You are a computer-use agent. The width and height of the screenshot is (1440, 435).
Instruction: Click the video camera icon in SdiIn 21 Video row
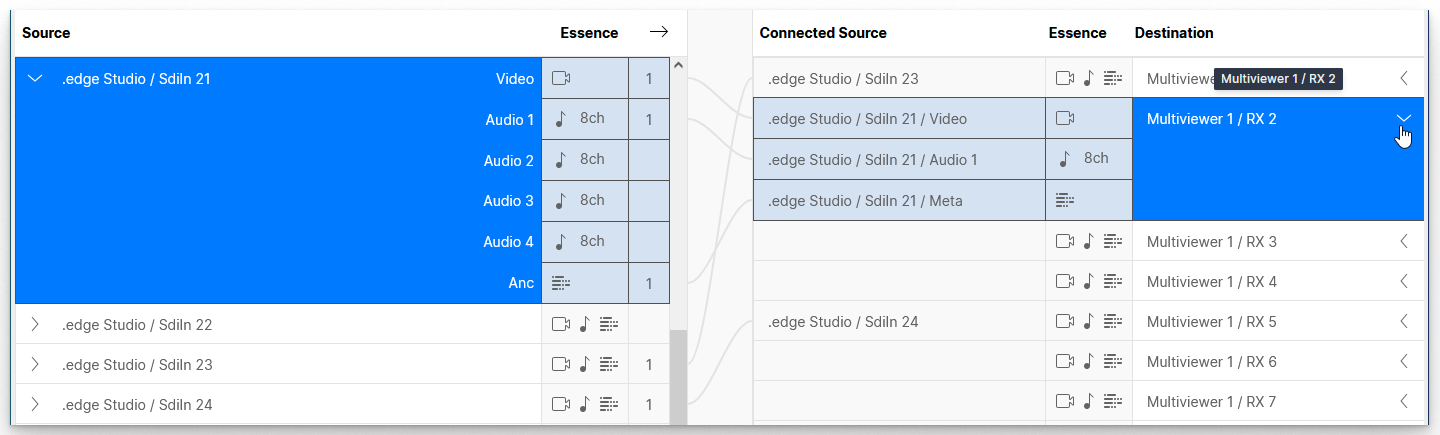561,78
